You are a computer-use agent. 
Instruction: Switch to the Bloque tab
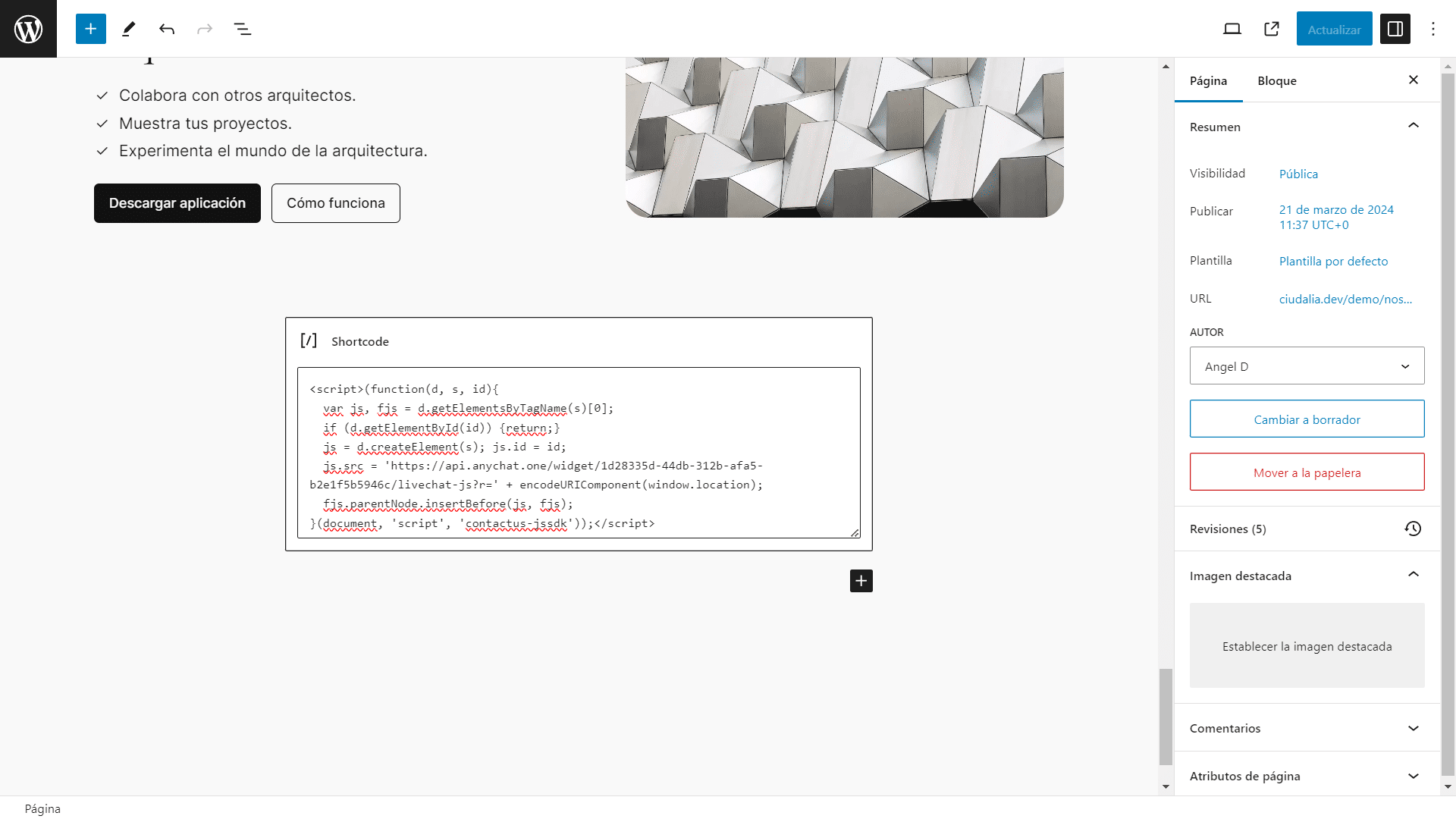[x=1277, y=80]
